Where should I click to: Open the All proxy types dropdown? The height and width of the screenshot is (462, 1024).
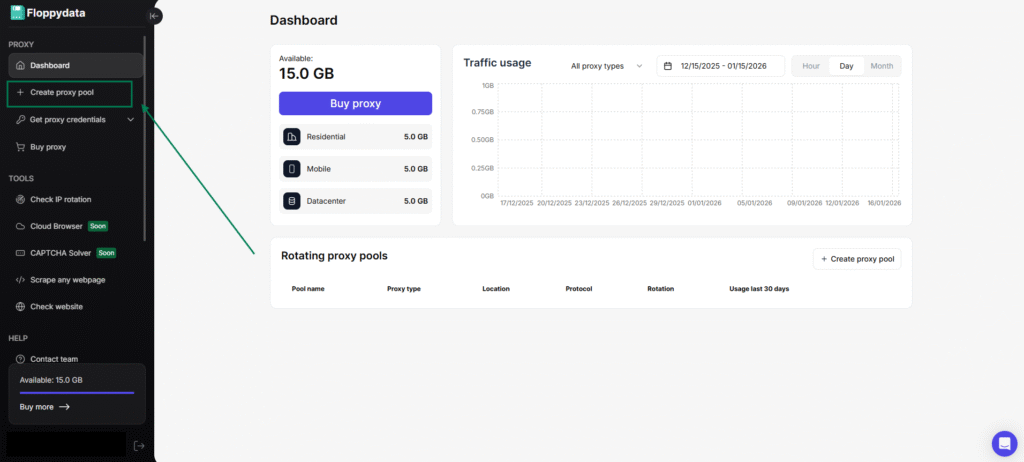point(606,66)
